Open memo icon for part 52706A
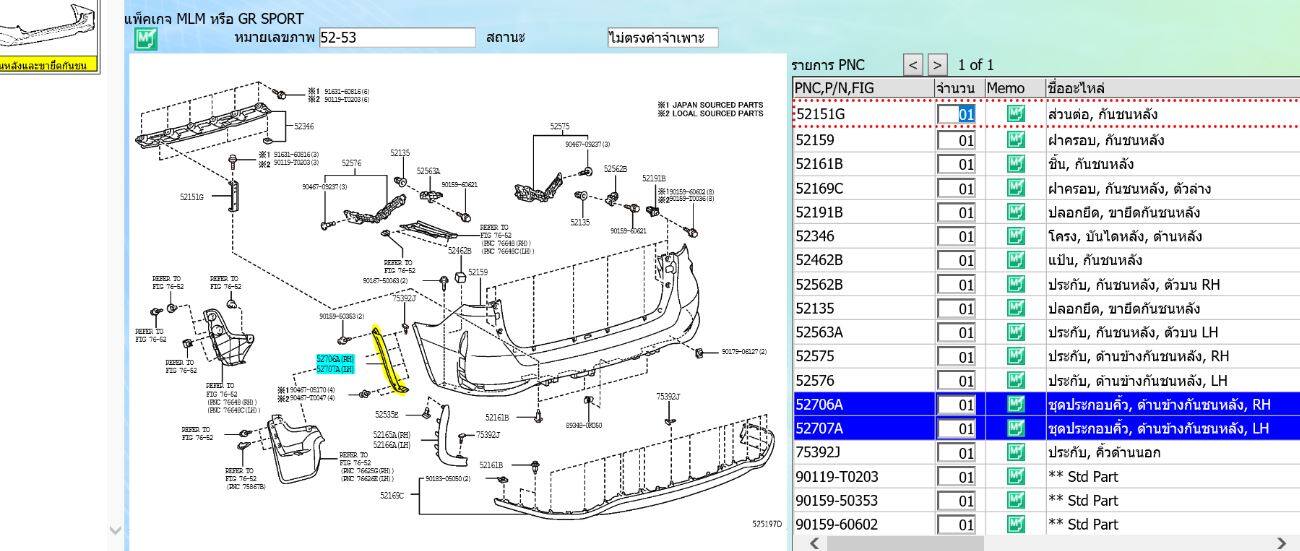 tap(1014, 404)
